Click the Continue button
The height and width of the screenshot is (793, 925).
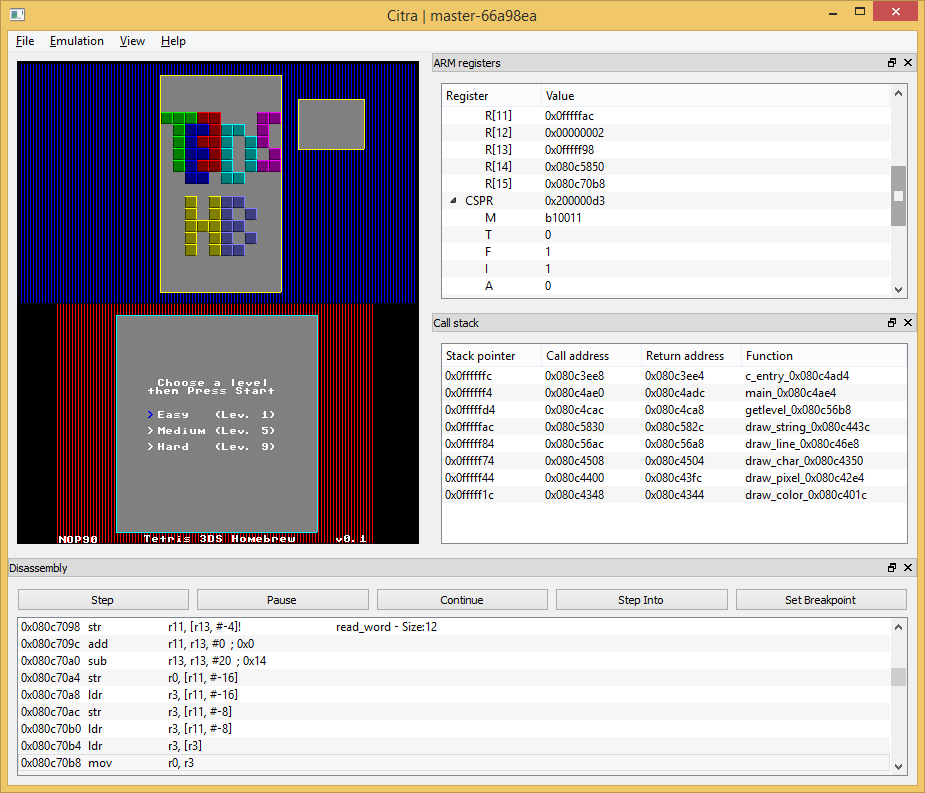click(x=461, y=600)
